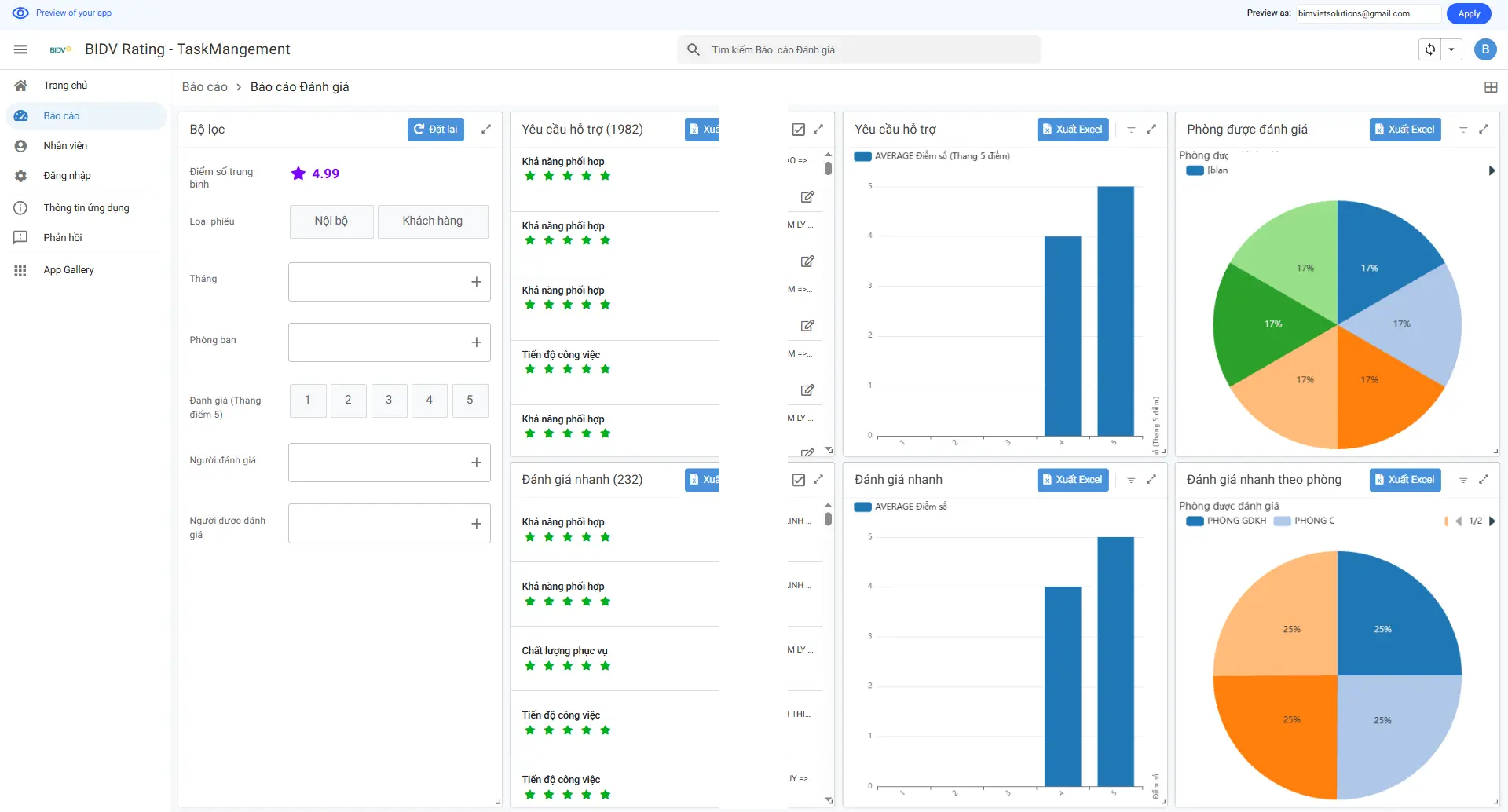Filter by rating score 5
The height and width of the screenshot is (812, 1508).
tap(470, 401)
